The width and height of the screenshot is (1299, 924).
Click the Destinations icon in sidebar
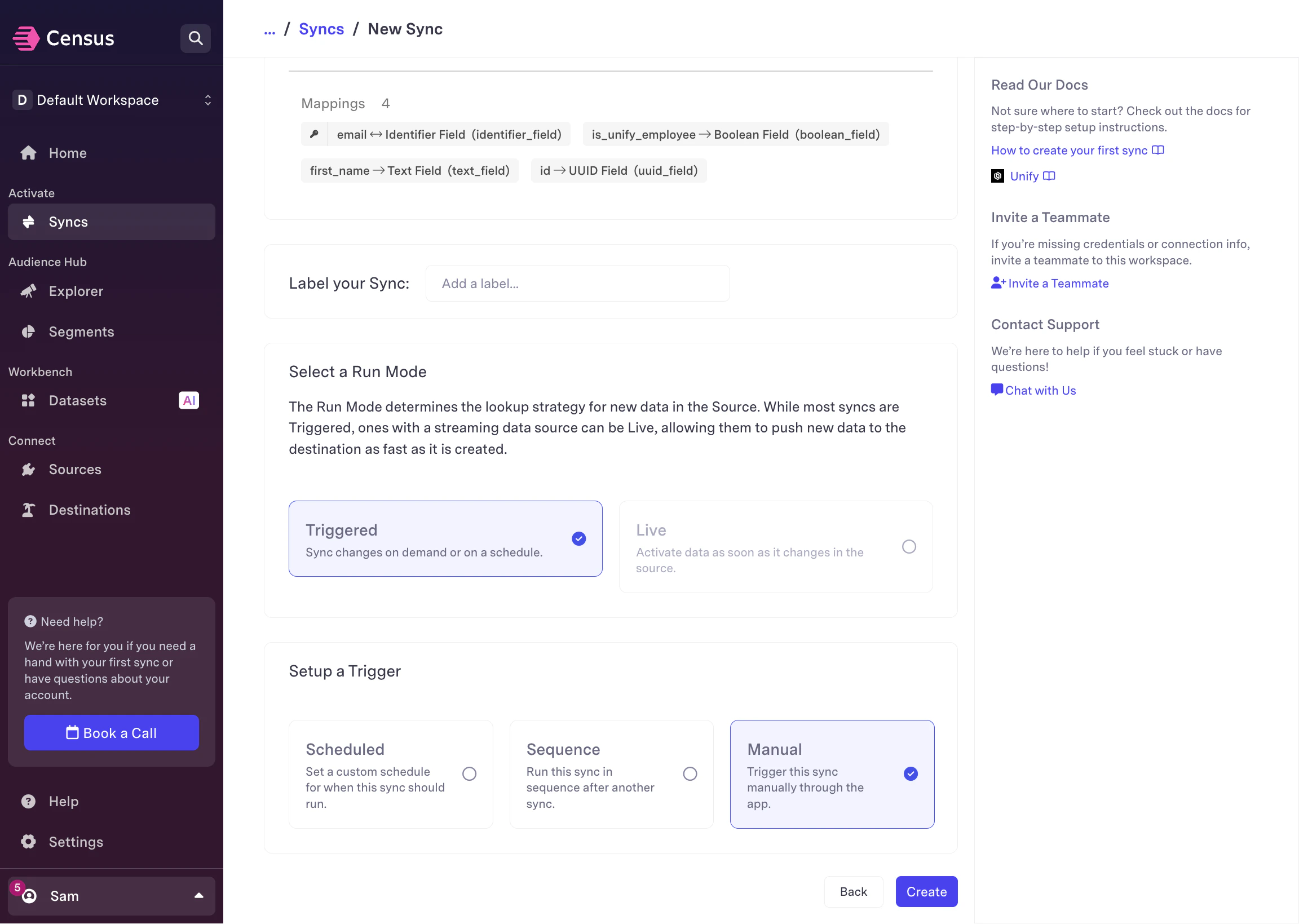28,510
